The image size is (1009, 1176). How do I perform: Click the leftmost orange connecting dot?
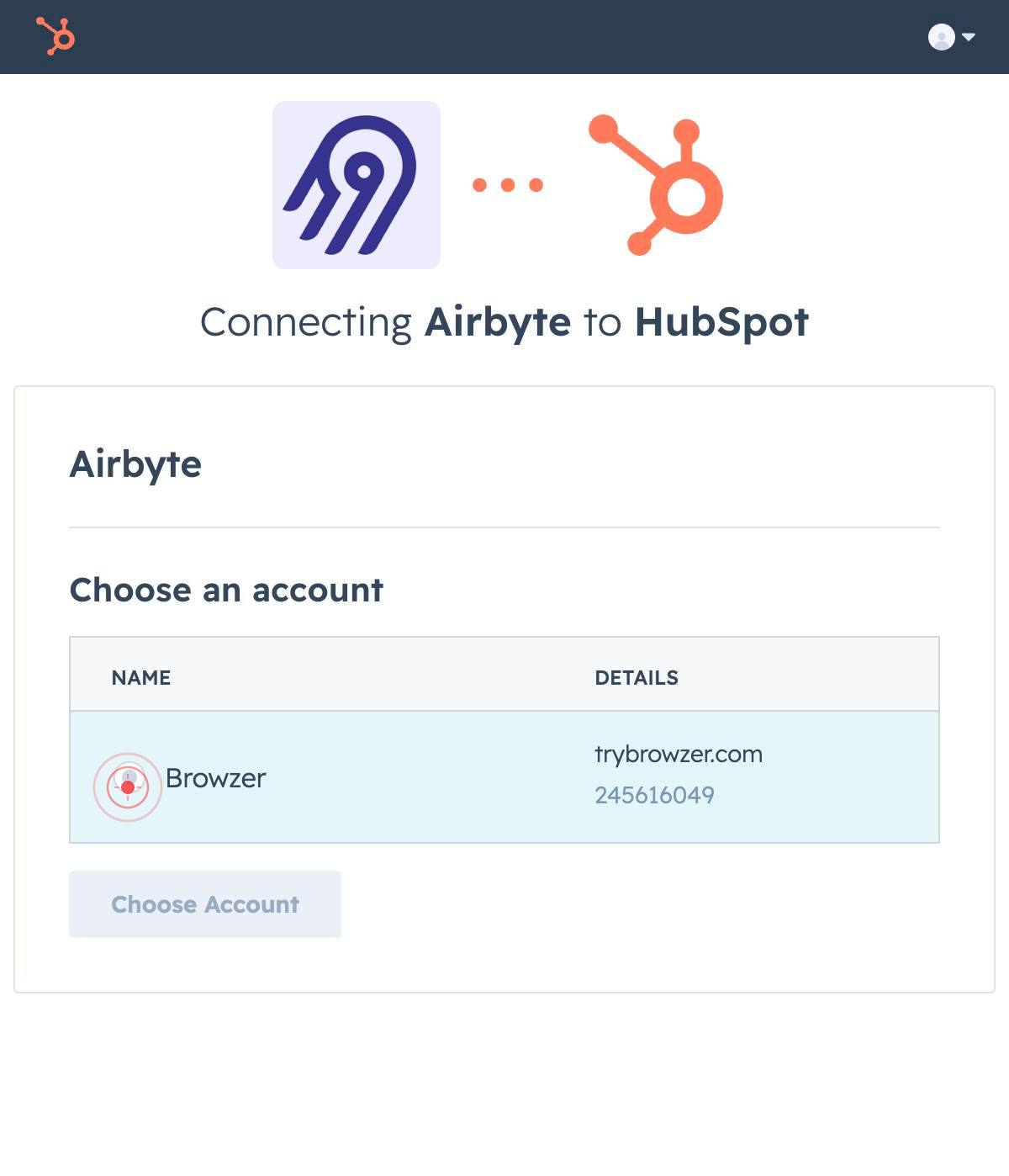pos(479,185)
